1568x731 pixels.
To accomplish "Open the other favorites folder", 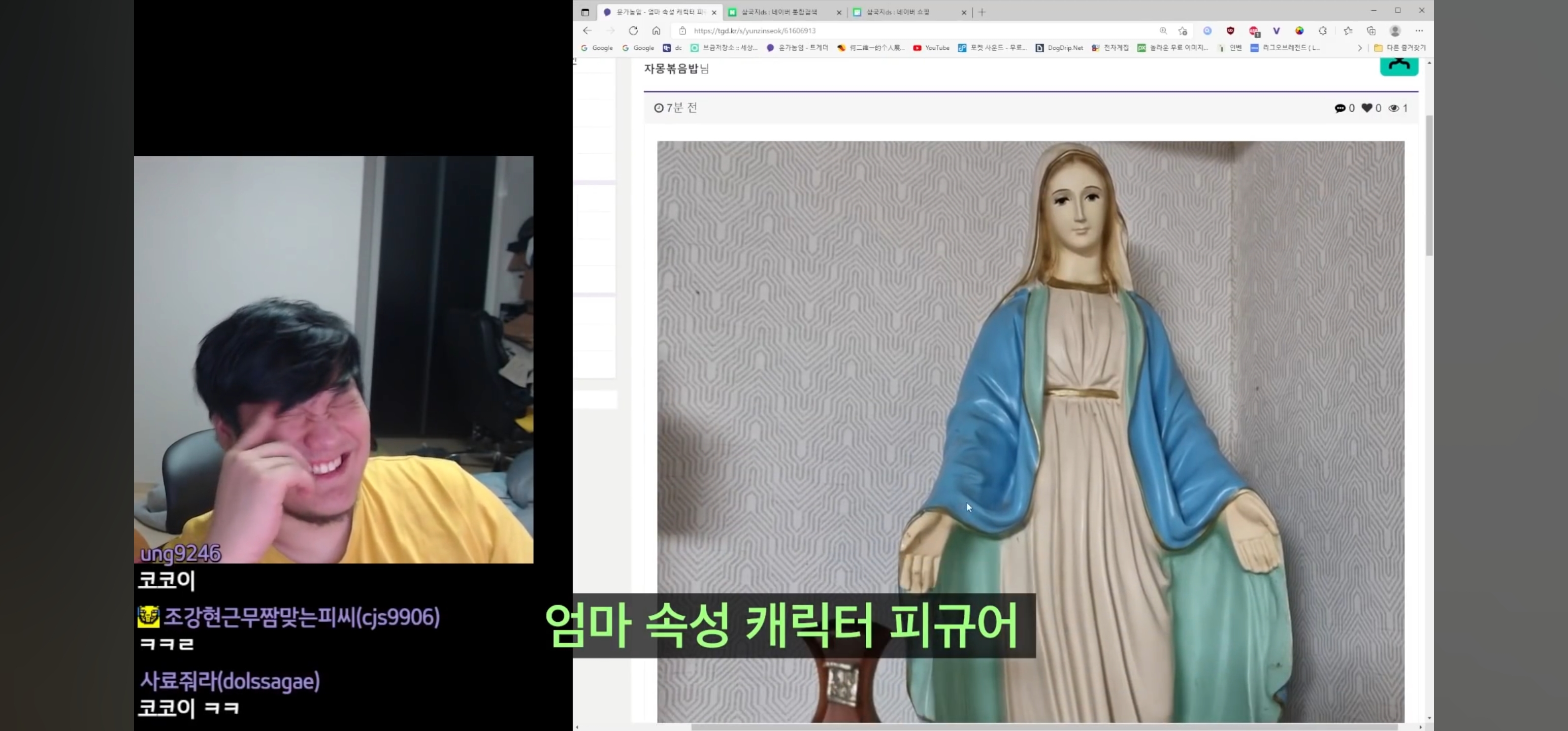I will (x=1400, y=48).
